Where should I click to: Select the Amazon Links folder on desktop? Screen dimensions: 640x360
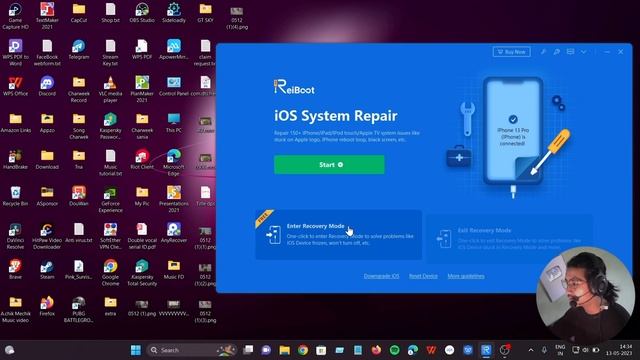pyautogui.click(x=16, y=123)
